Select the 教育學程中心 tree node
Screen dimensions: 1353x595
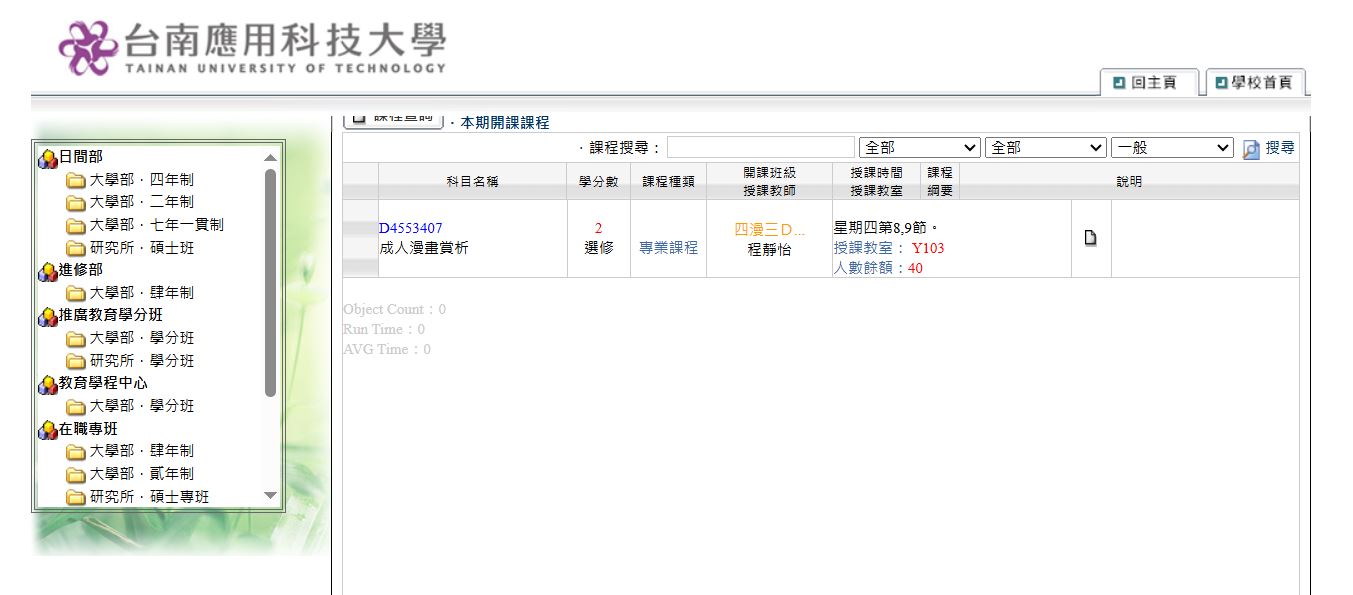[x=103, y=383]
